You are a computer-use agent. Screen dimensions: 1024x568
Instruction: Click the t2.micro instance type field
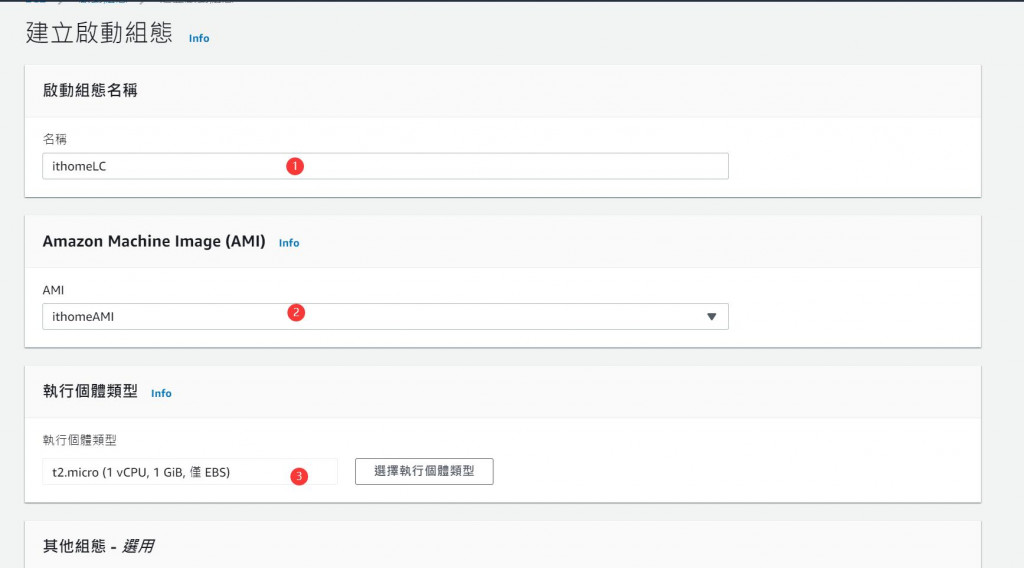coord(189,472)
